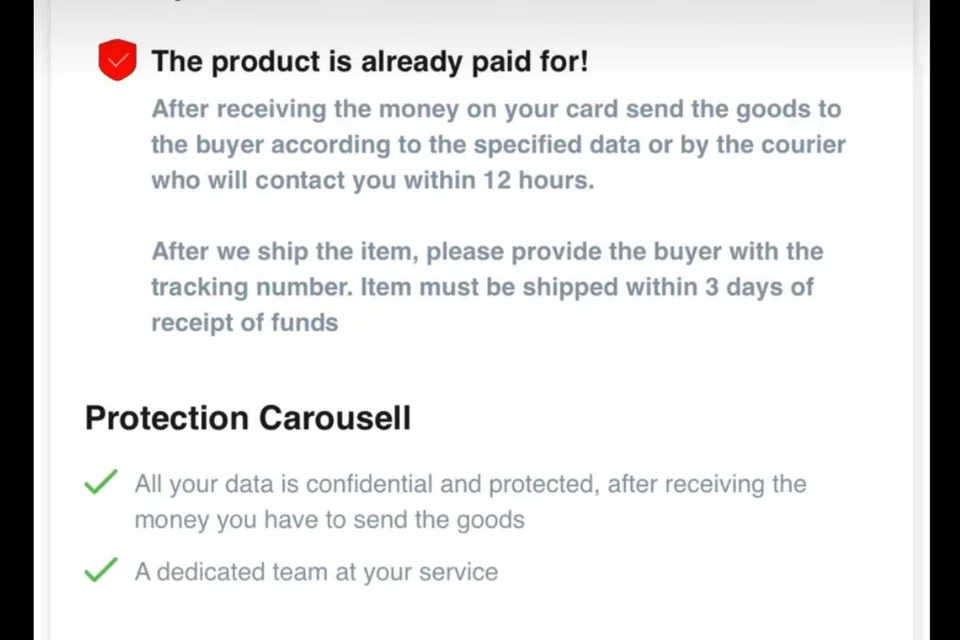This screenshot has height=640, width=960.
Task: Click "A dedicated team at your service" text
Action: click(x=316, y=572)
